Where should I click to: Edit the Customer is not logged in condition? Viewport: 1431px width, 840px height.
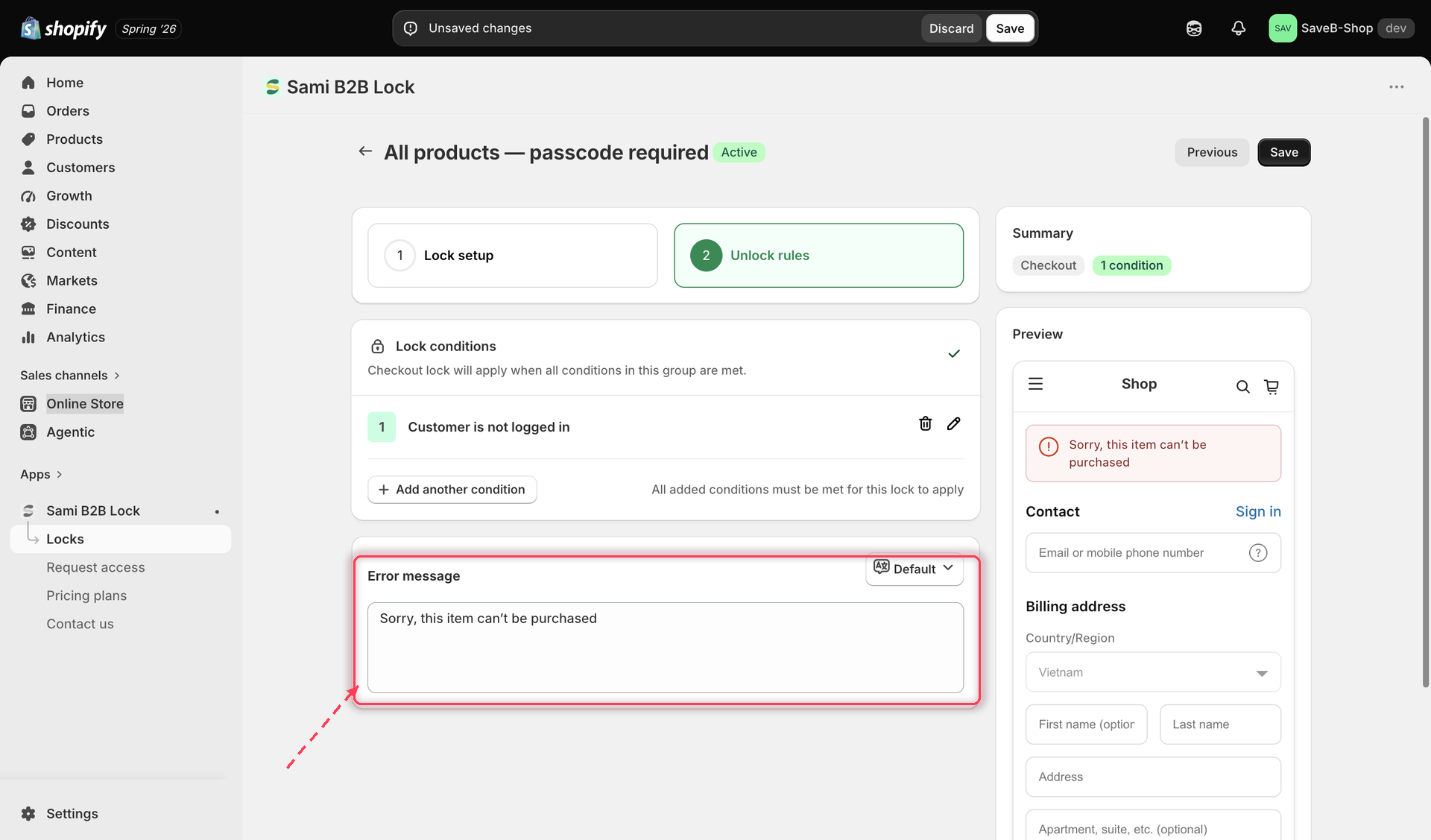click(x=953, y=424)
